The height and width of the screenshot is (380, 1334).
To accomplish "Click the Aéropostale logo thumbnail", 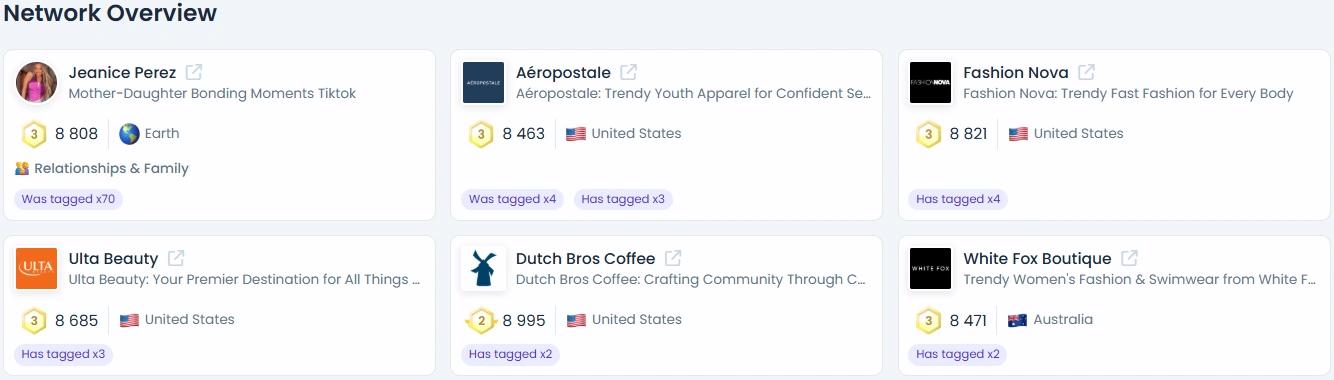I will 484,83.
